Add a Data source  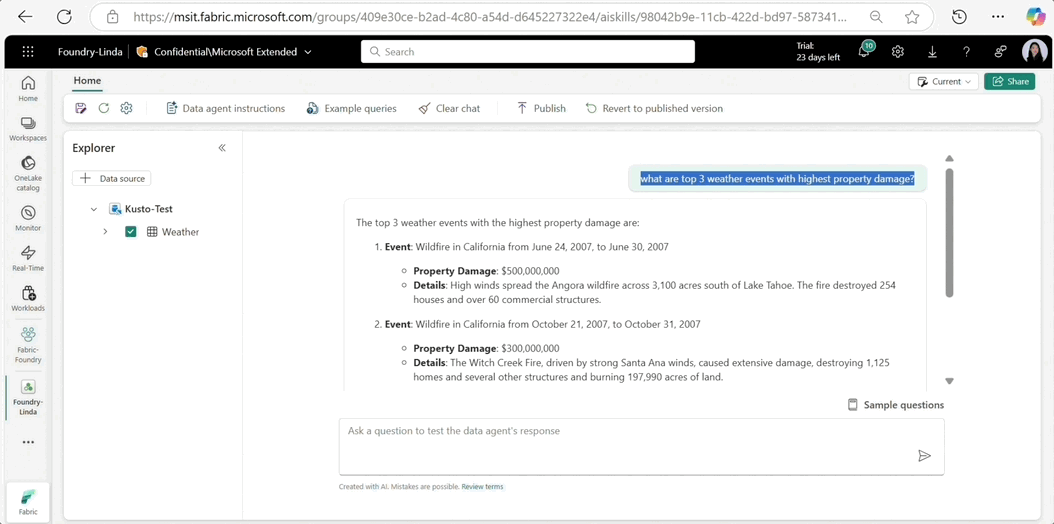point(112,178)
